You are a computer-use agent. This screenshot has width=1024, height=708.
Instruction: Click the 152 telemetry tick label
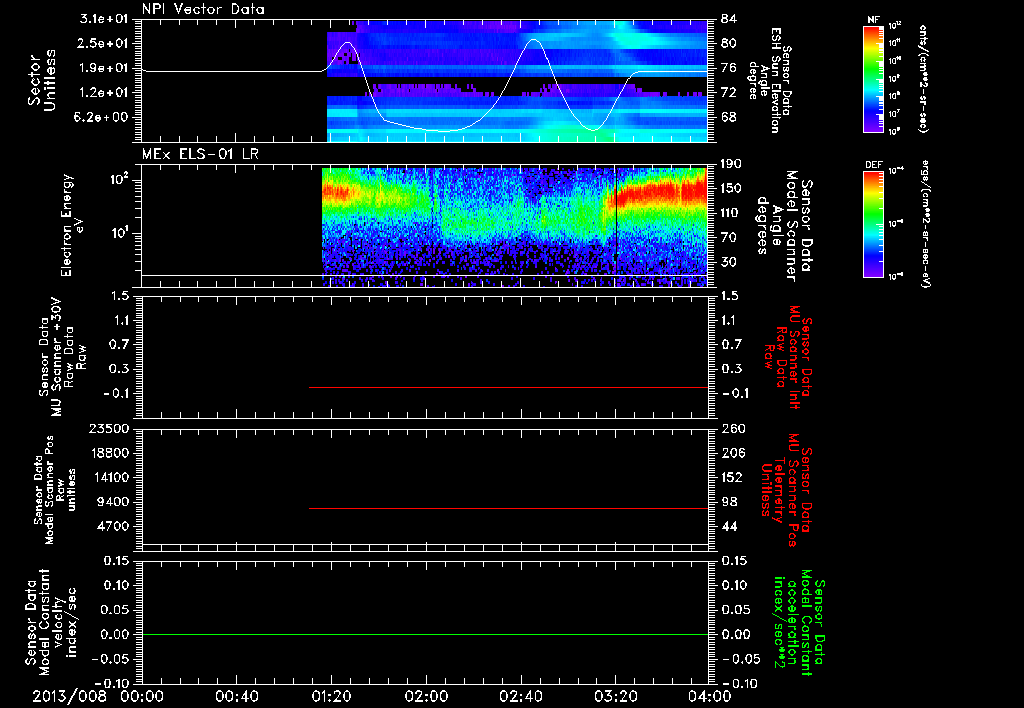point(732,477)
